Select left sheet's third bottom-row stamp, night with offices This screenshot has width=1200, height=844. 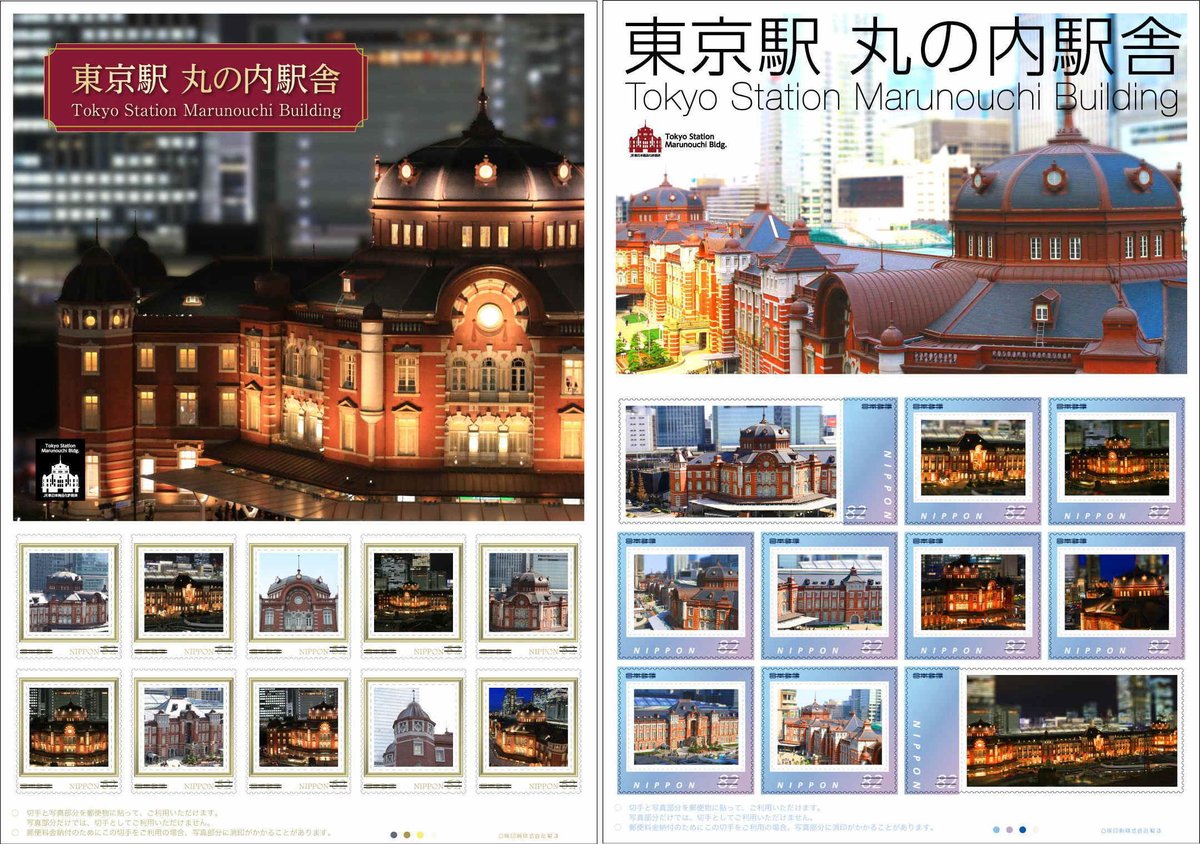[x=299, y=733]
